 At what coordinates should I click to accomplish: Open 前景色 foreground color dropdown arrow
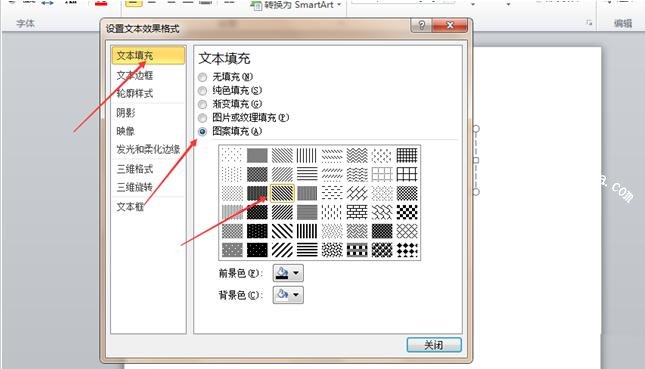point(296,273)
